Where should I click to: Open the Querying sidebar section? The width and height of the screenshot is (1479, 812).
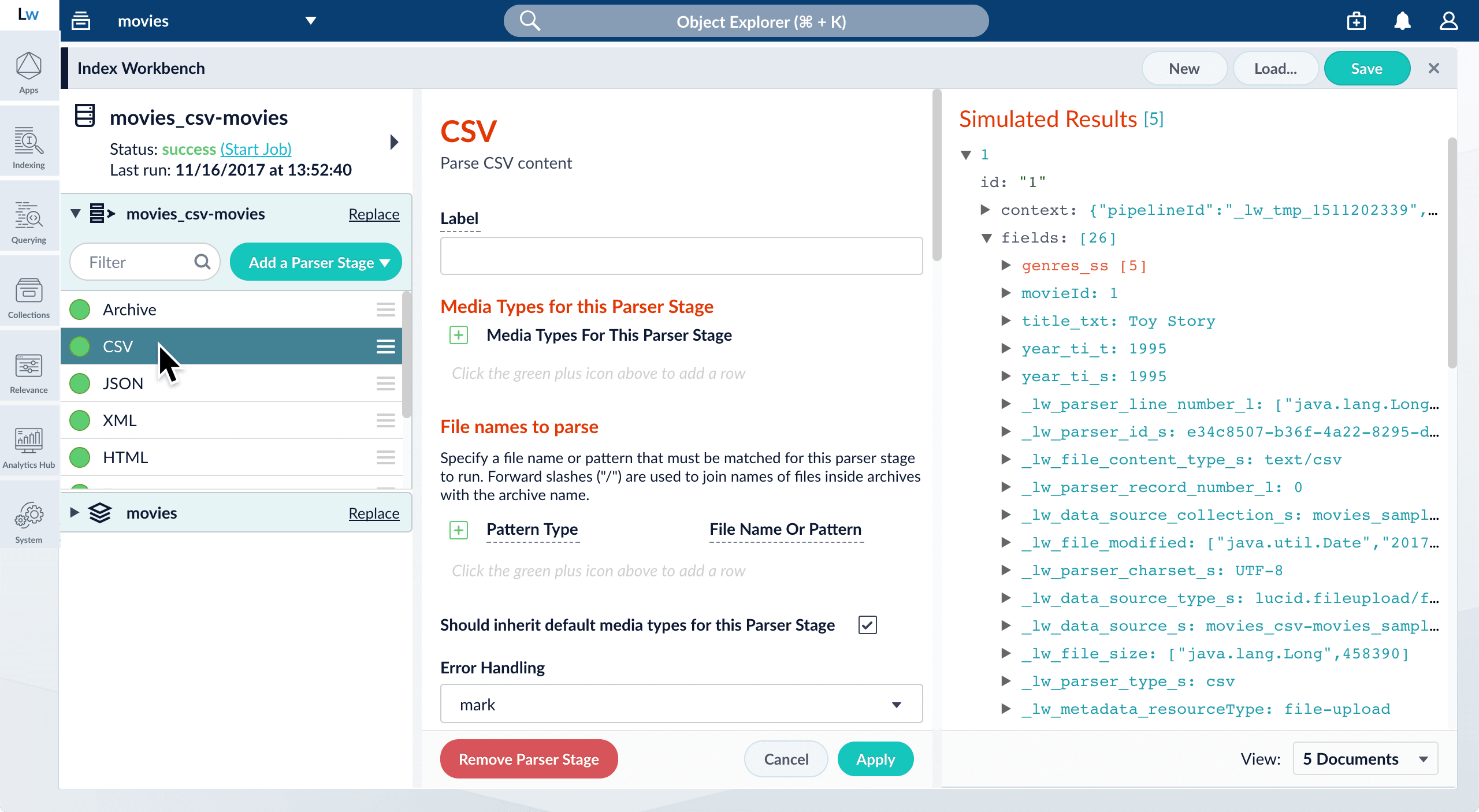pos(29,223)
